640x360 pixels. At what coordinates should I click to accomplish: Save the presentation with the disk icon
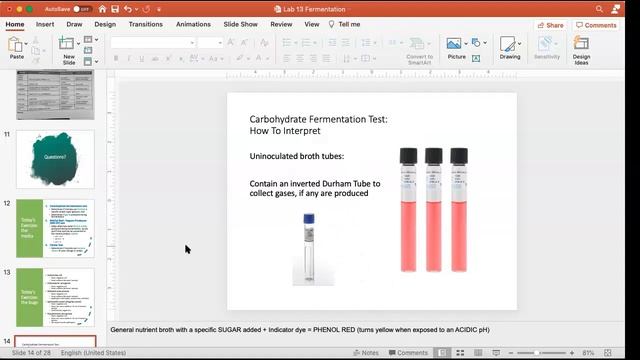pyautogui.click(x=115, y=9)
